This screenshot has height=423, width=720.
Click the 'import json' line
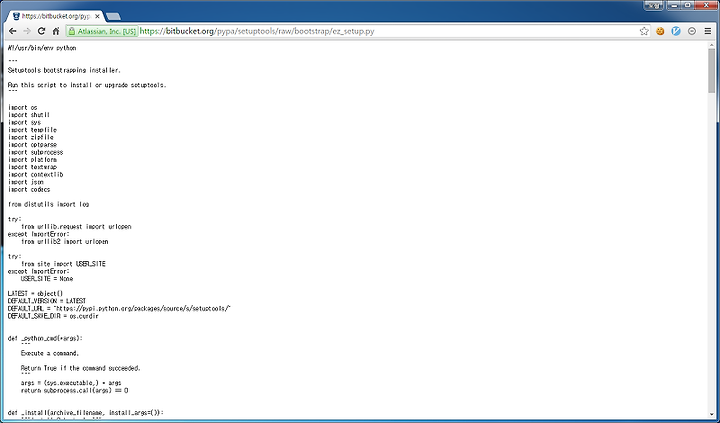[26, 182]
